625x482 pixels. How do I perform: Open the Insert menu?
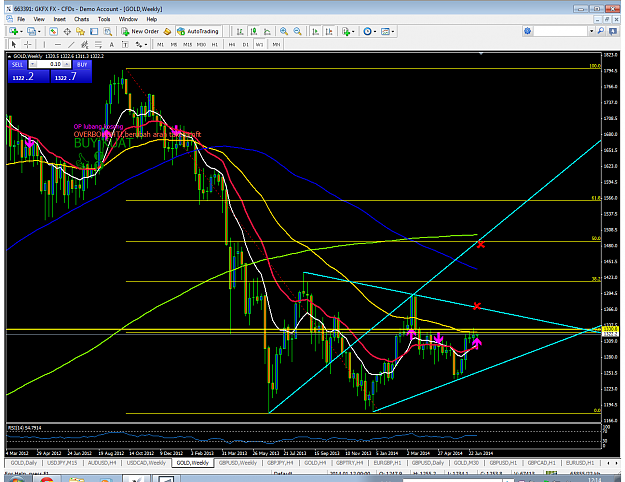pos(60,19)
